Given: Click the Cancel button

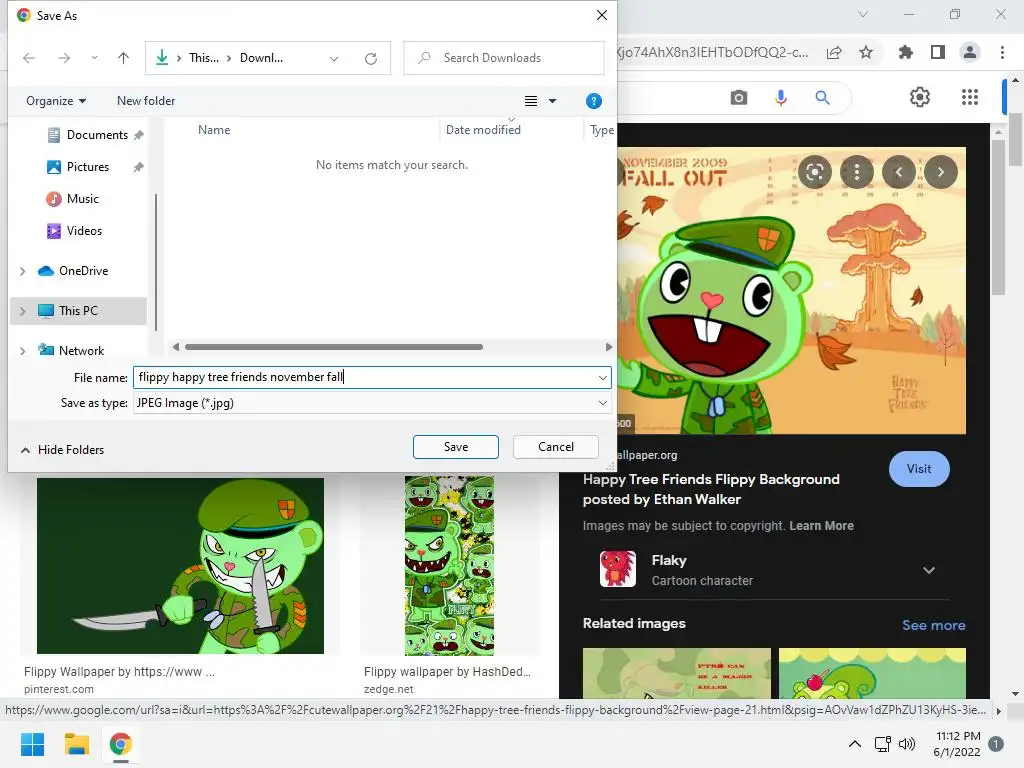Looking at the screenshot, I should pos(556,447).
